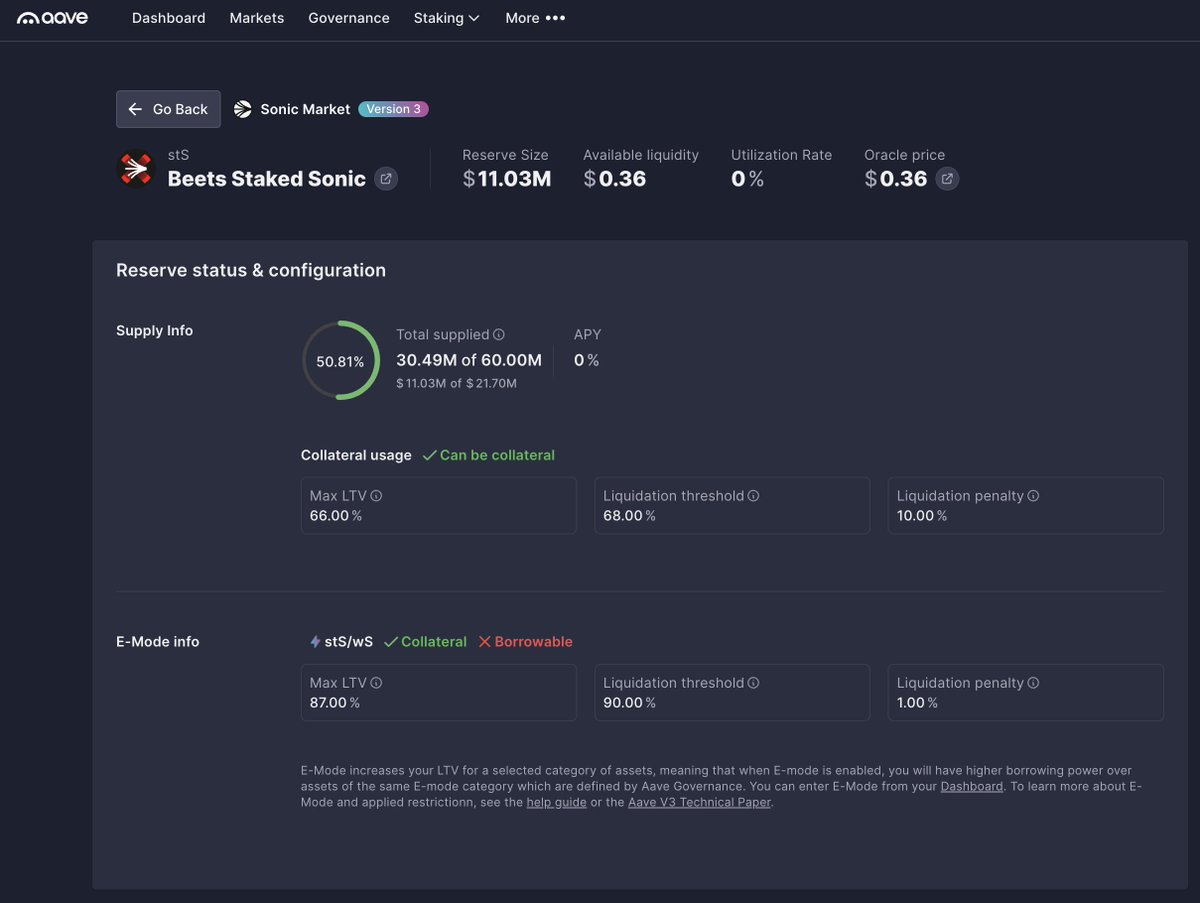Viewport: 1200px width, 903px height.
Task: Open the Dashboard menu item
Action: (169, 18)
